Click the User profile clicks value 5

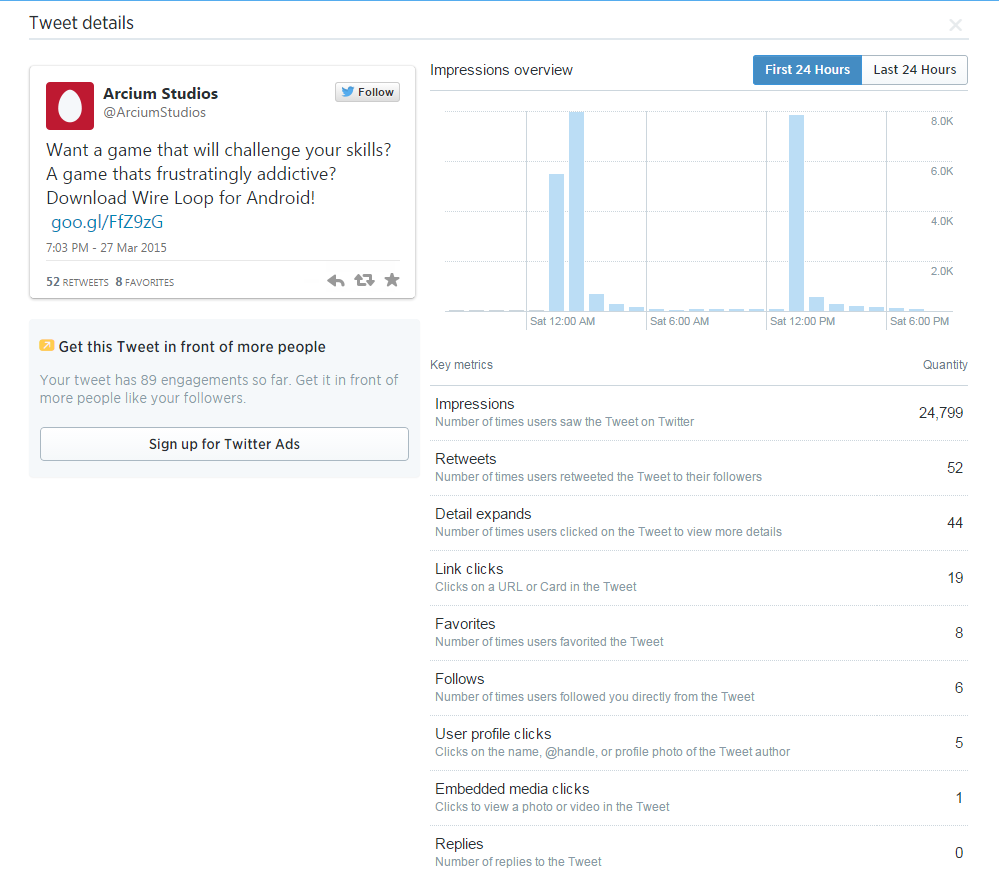(x=959, y=743)
